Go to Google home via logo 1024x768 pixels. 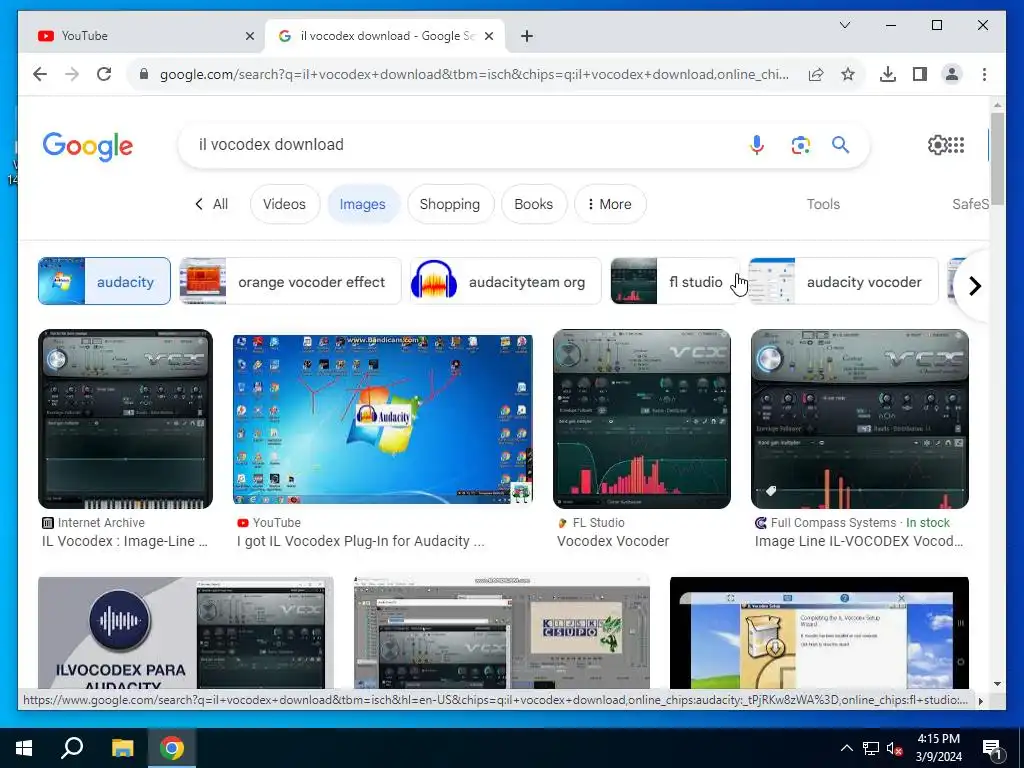tap(88, 146)
